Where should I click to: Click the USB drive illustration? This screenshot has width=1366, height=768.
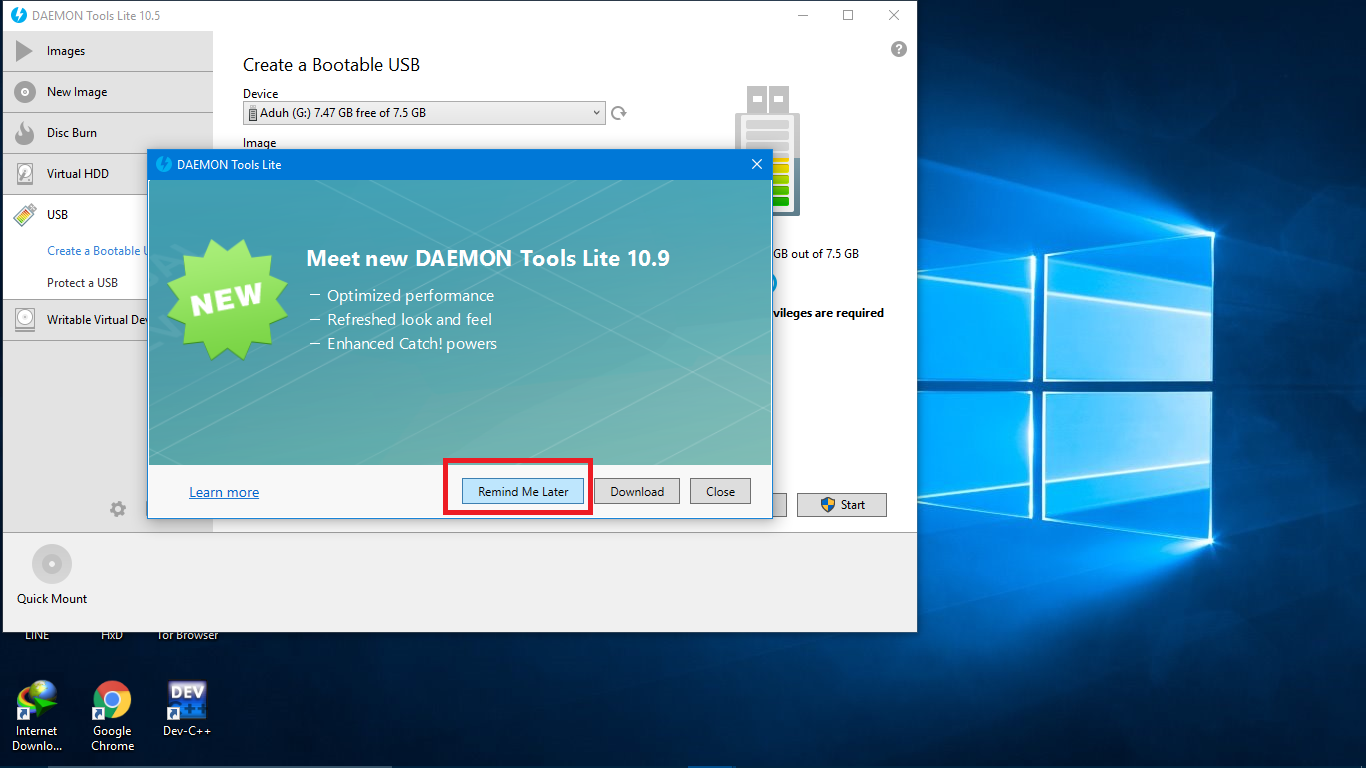coord(767,151)
